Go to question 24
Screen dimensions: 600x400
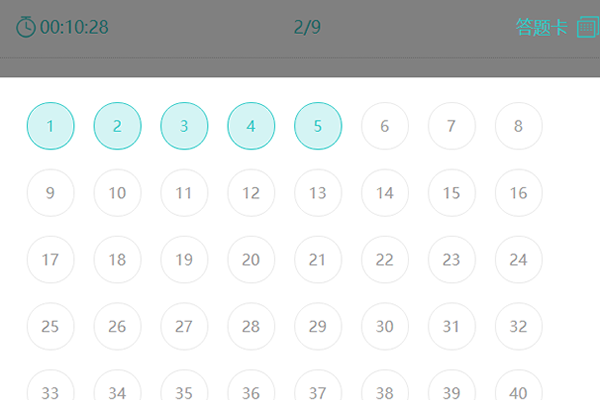518,260
